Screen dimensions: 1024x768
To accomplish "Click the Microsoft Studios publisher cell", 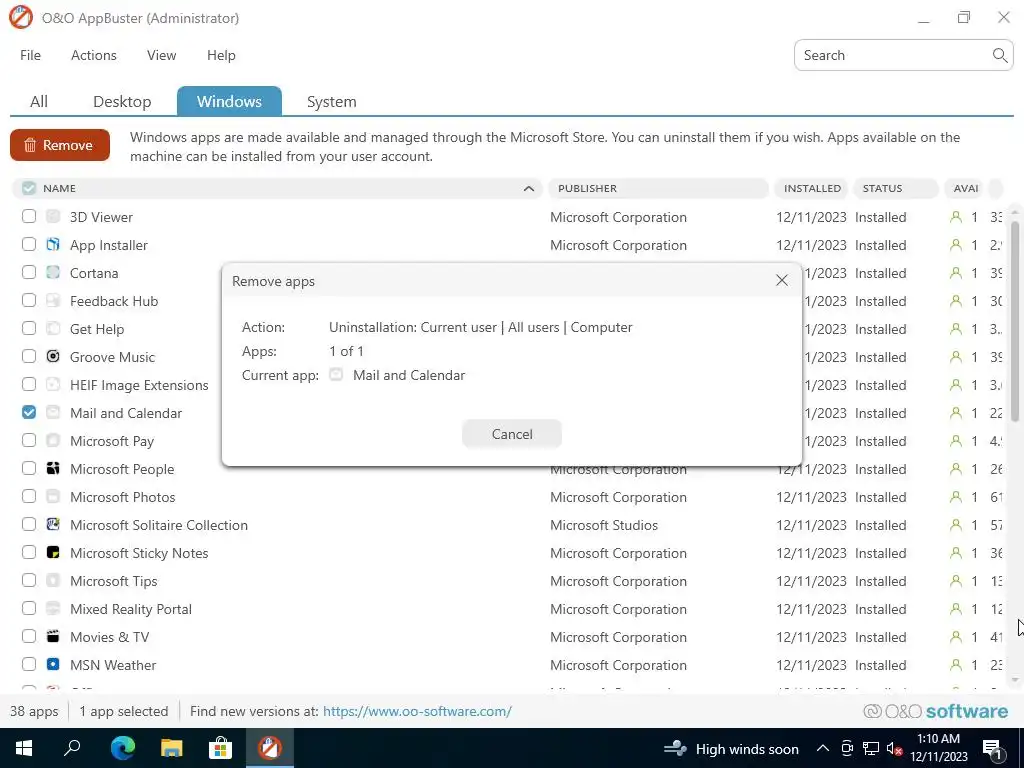I will (x=603, y=525).
